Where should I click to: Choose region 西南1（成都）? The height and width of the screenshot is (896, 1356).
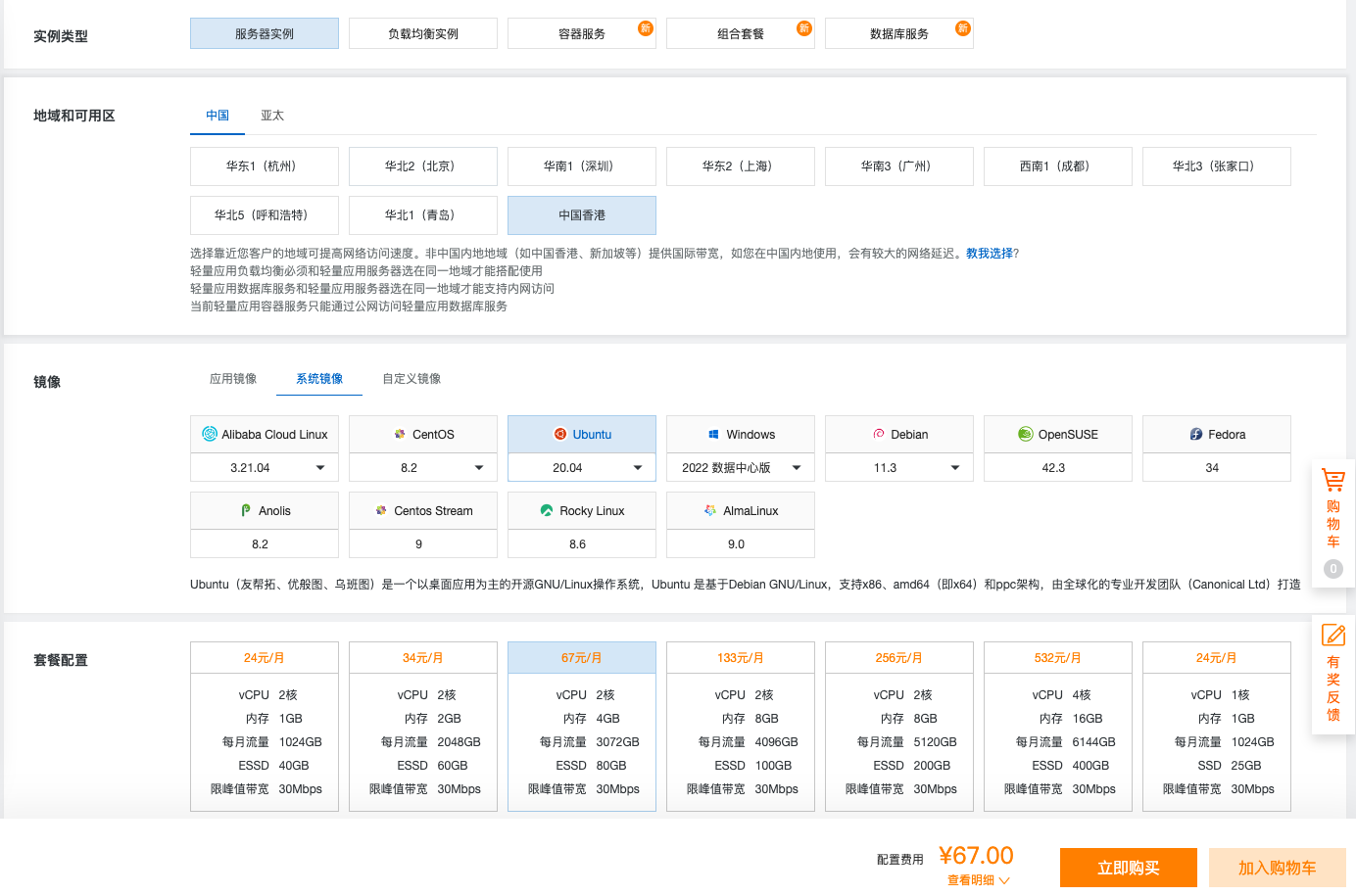1058,166
